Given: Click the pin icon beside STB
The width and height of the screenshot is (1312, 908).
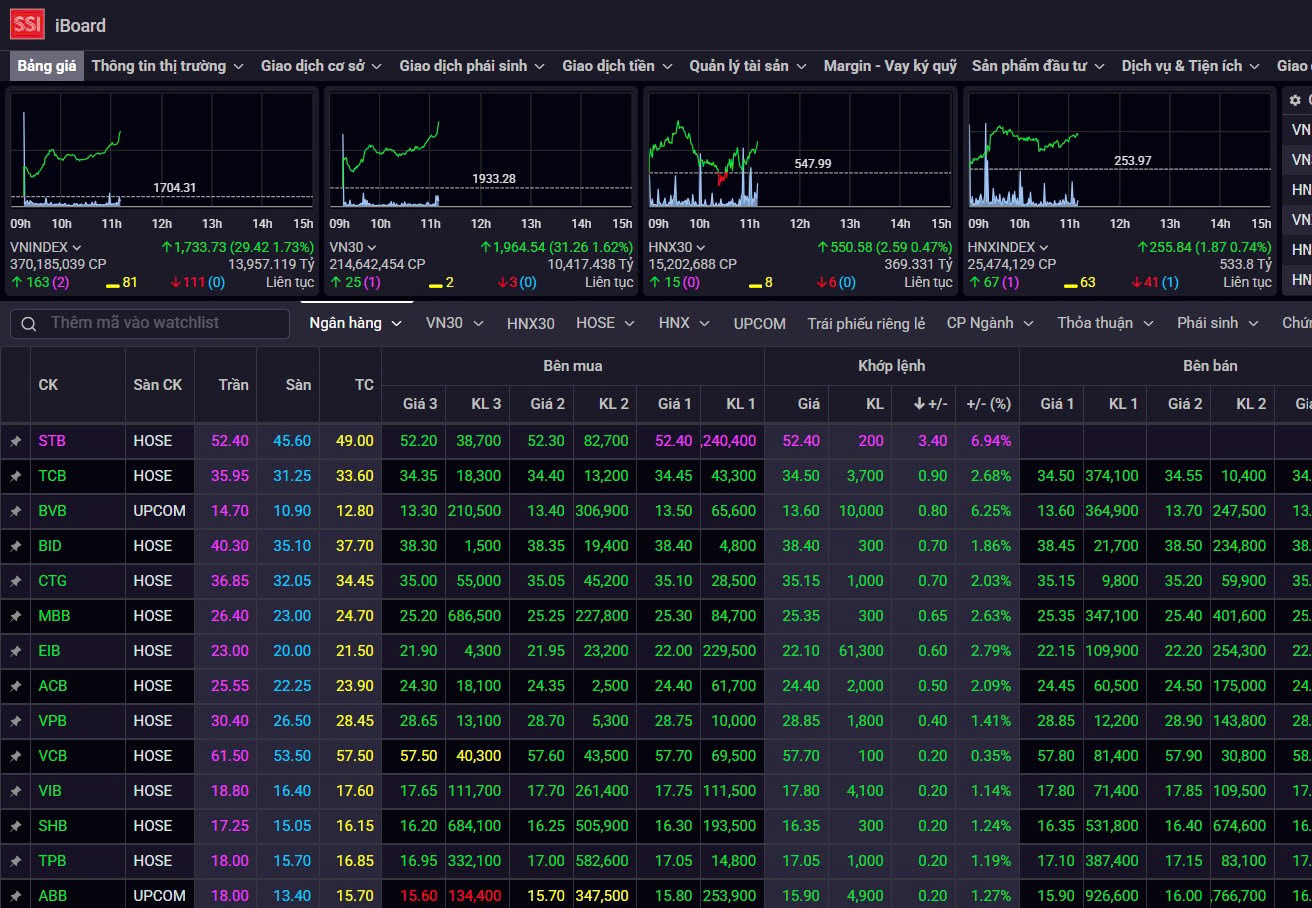Looking at the screenshot, I should click(x=15, y=441).
